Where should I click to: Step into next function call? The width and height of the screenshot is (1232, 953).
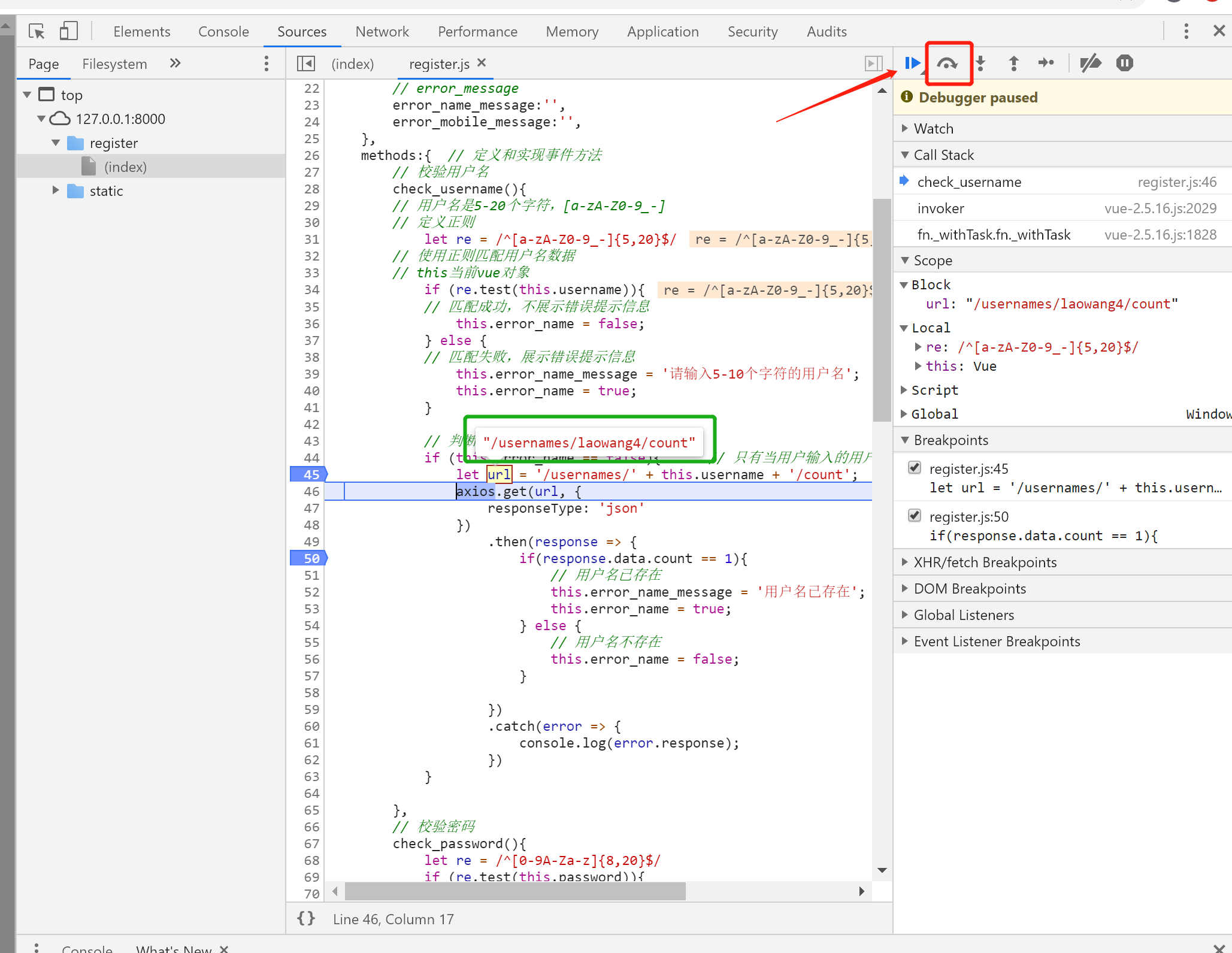[x=980, y=63]
